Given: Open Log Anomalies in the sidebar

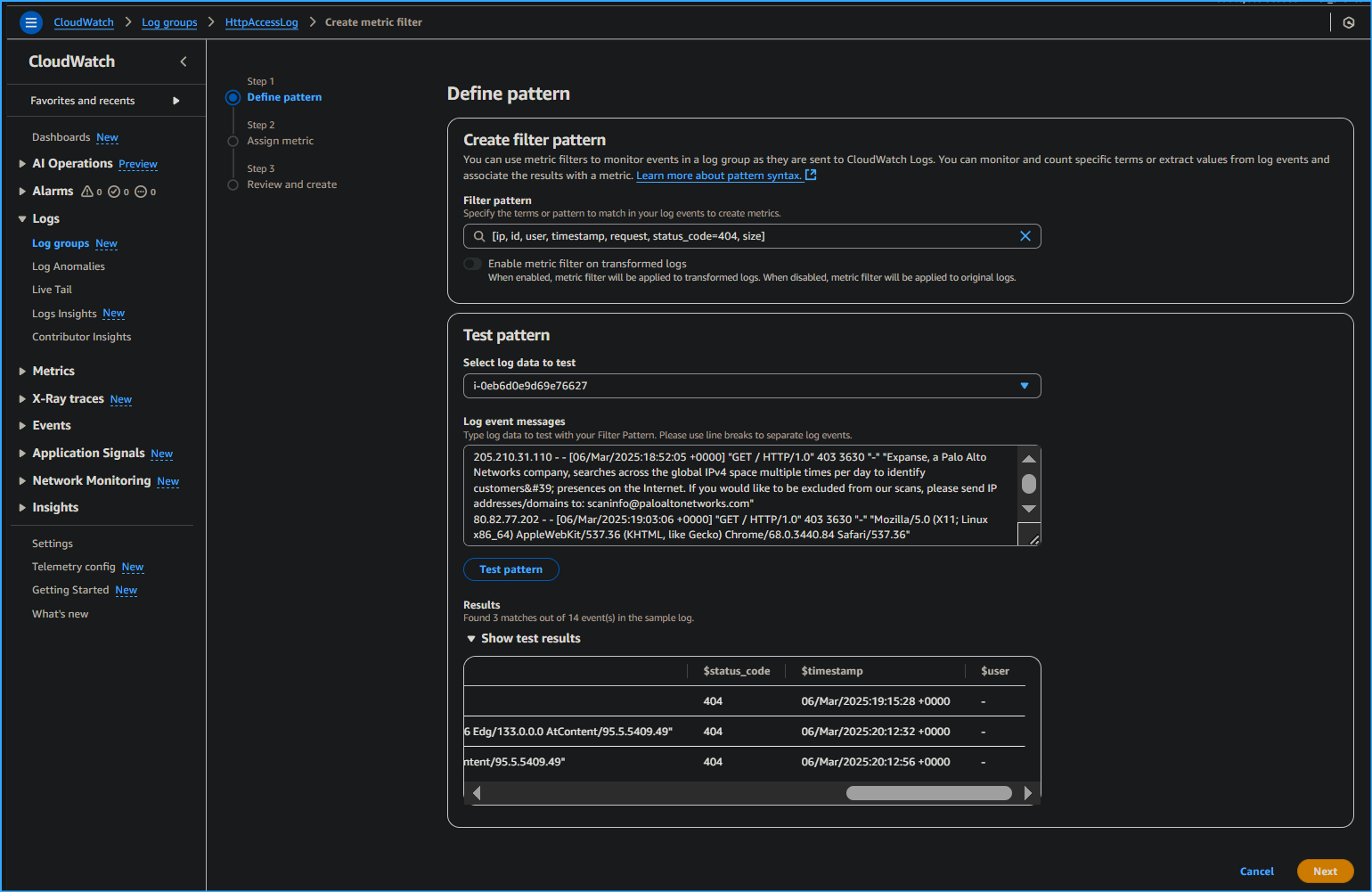Looking at the screenshot, I should pos(68,266).
